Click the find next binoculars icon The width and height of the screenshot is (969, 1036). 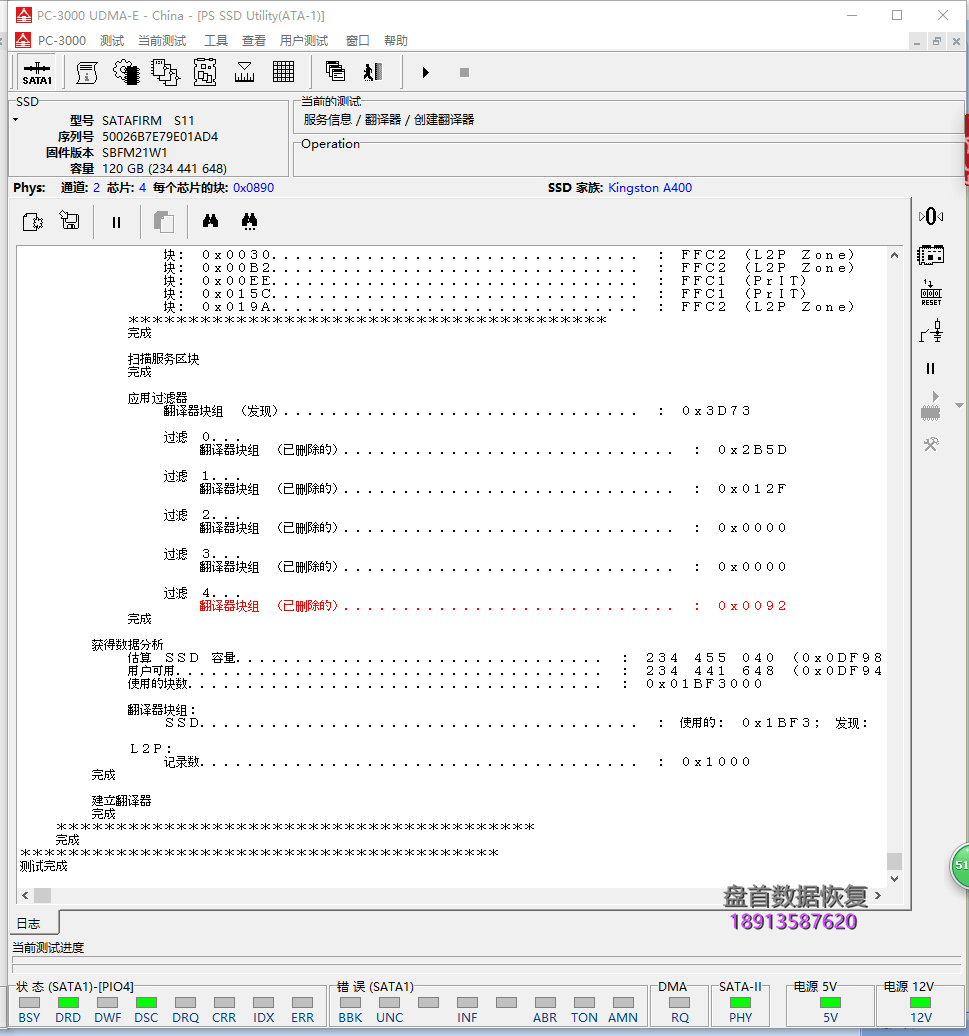(x=250, y=221)
